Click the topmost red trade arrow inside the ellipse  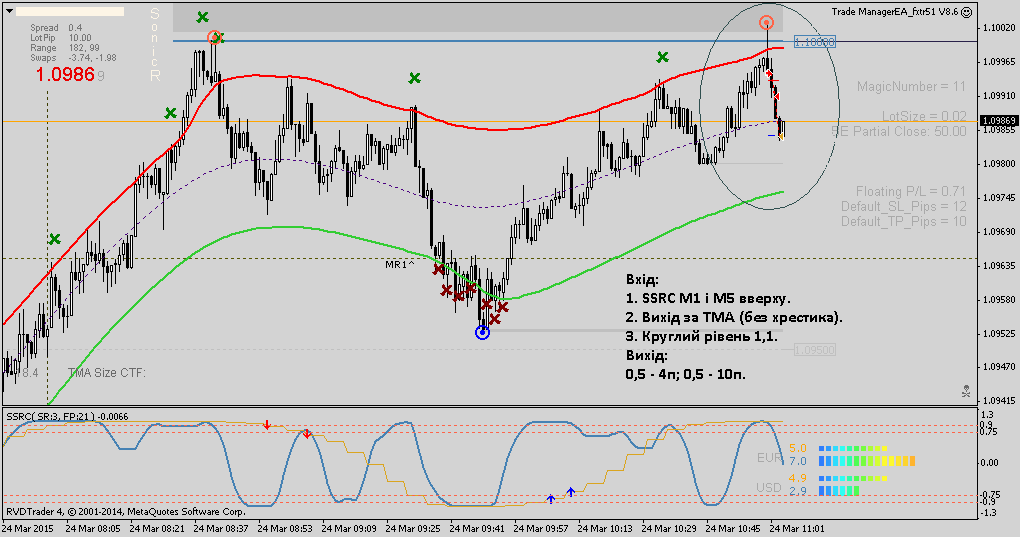770,73
